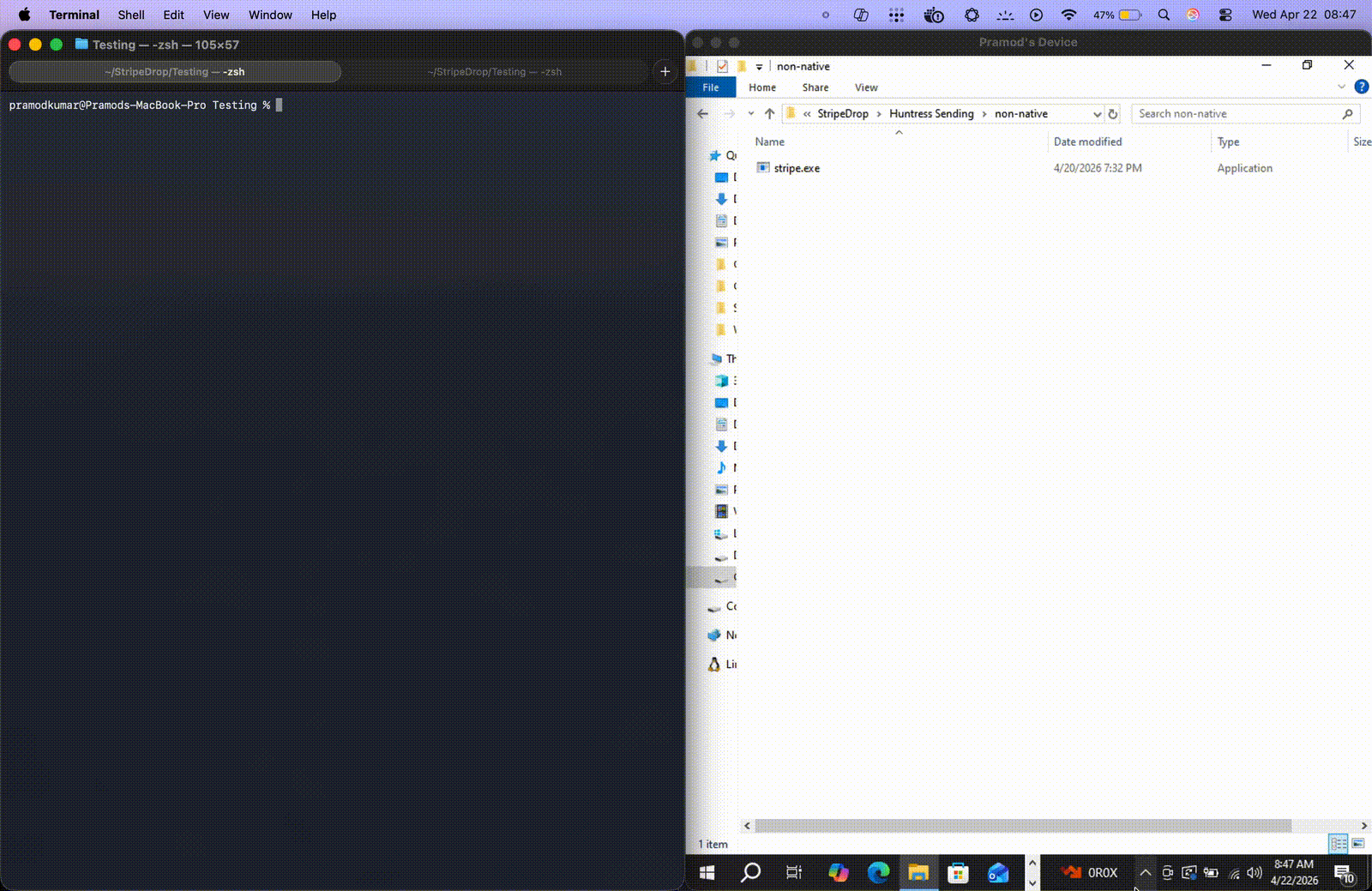Open the Home ribbon tab

pos(761,87)
